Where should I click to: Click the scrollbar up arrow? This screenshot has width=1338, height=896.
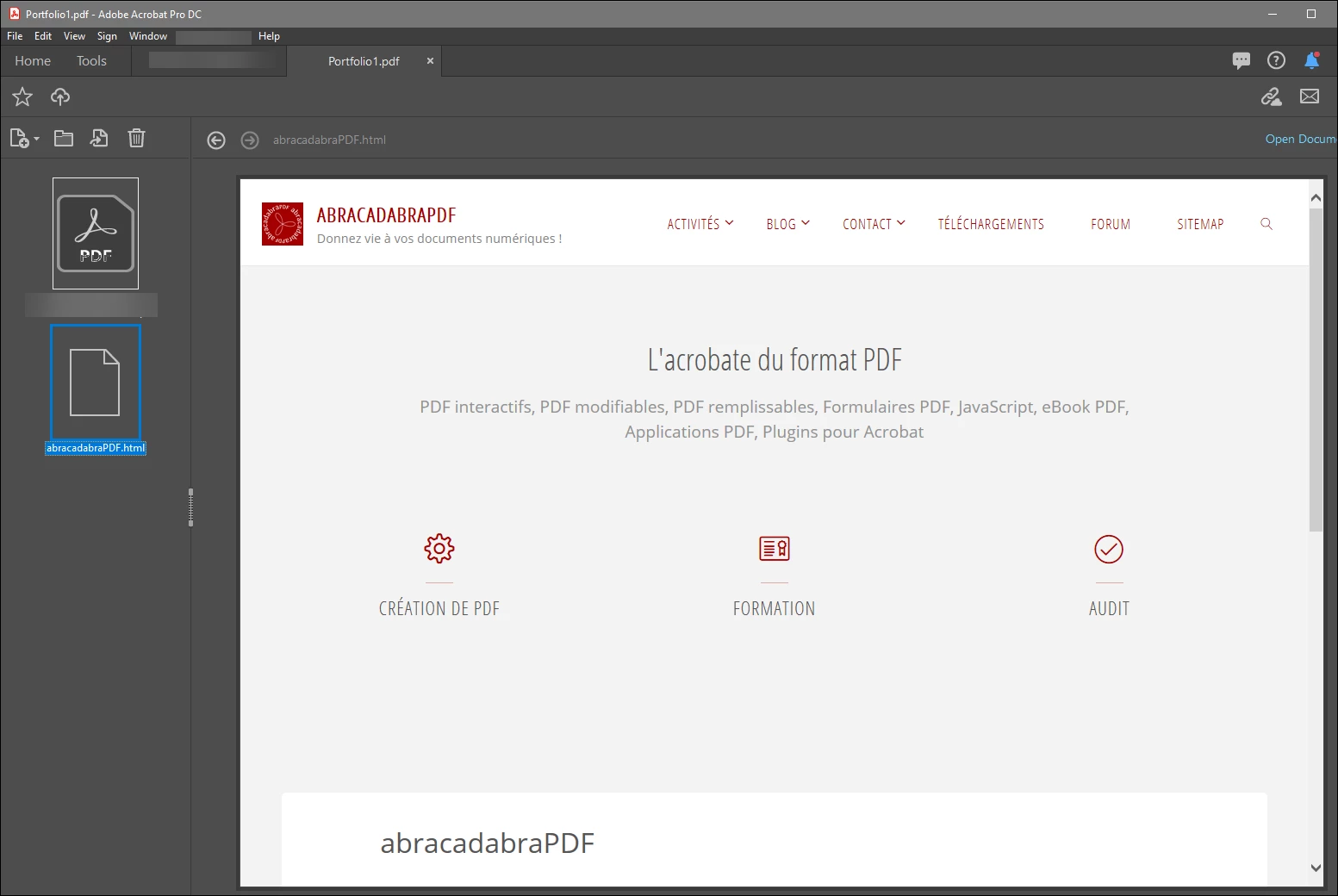(1316, 198)
